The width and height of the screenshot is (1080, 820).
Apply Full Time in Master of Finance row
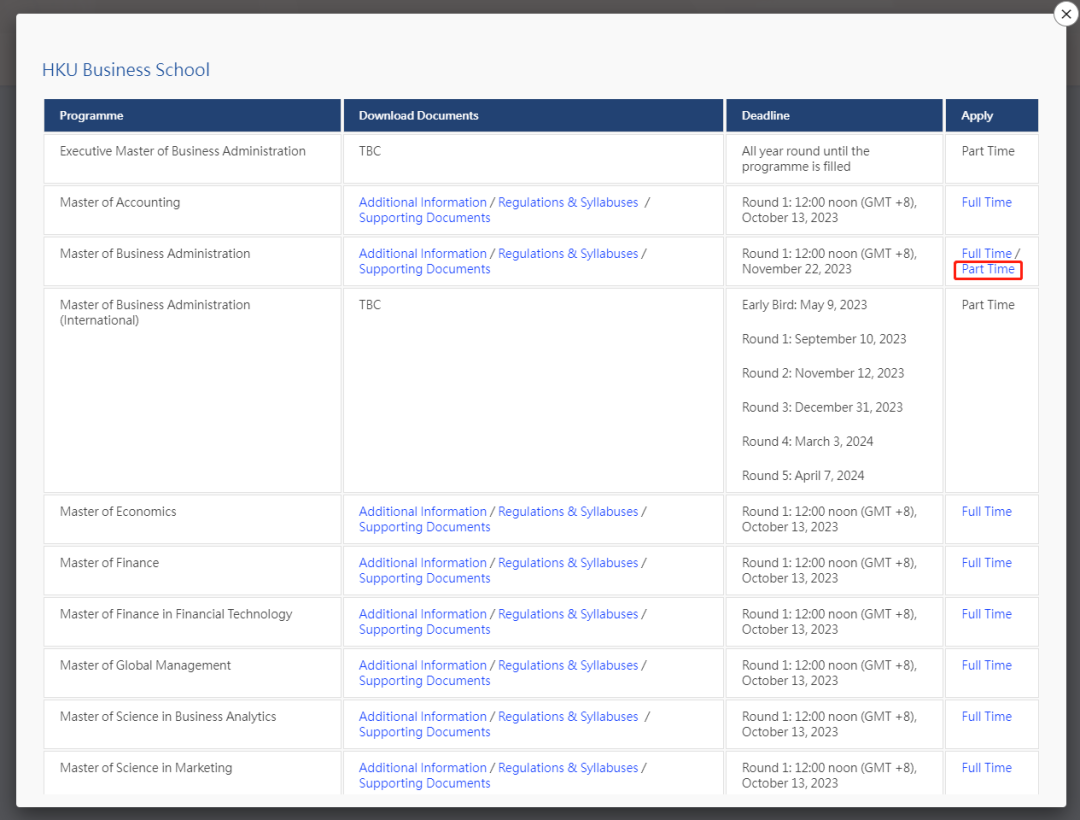[986, 563]
